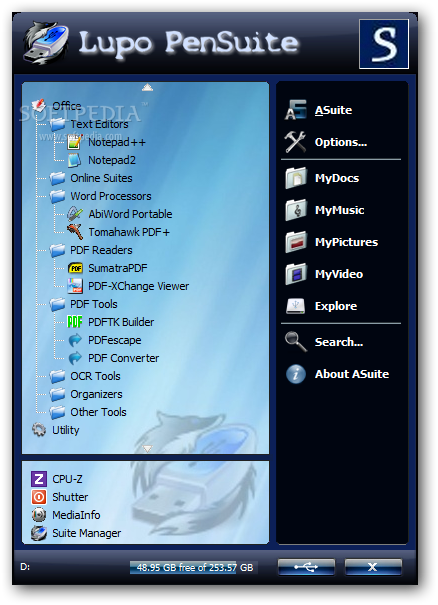Viewport: 438px width, 605px height.
Task: Click the Shutter icon
Action: tap(39, 497)
